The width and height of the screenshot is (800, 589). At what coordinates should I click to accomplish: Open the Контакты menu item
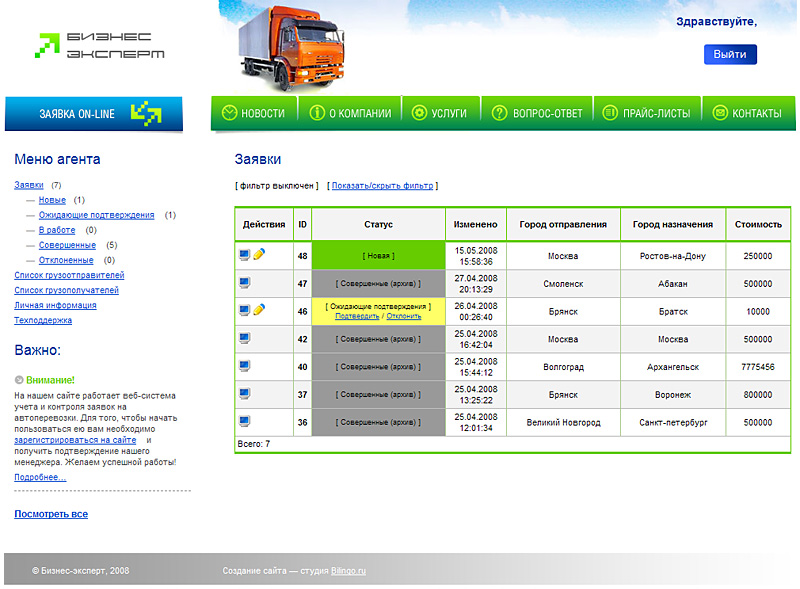point(747,113)
